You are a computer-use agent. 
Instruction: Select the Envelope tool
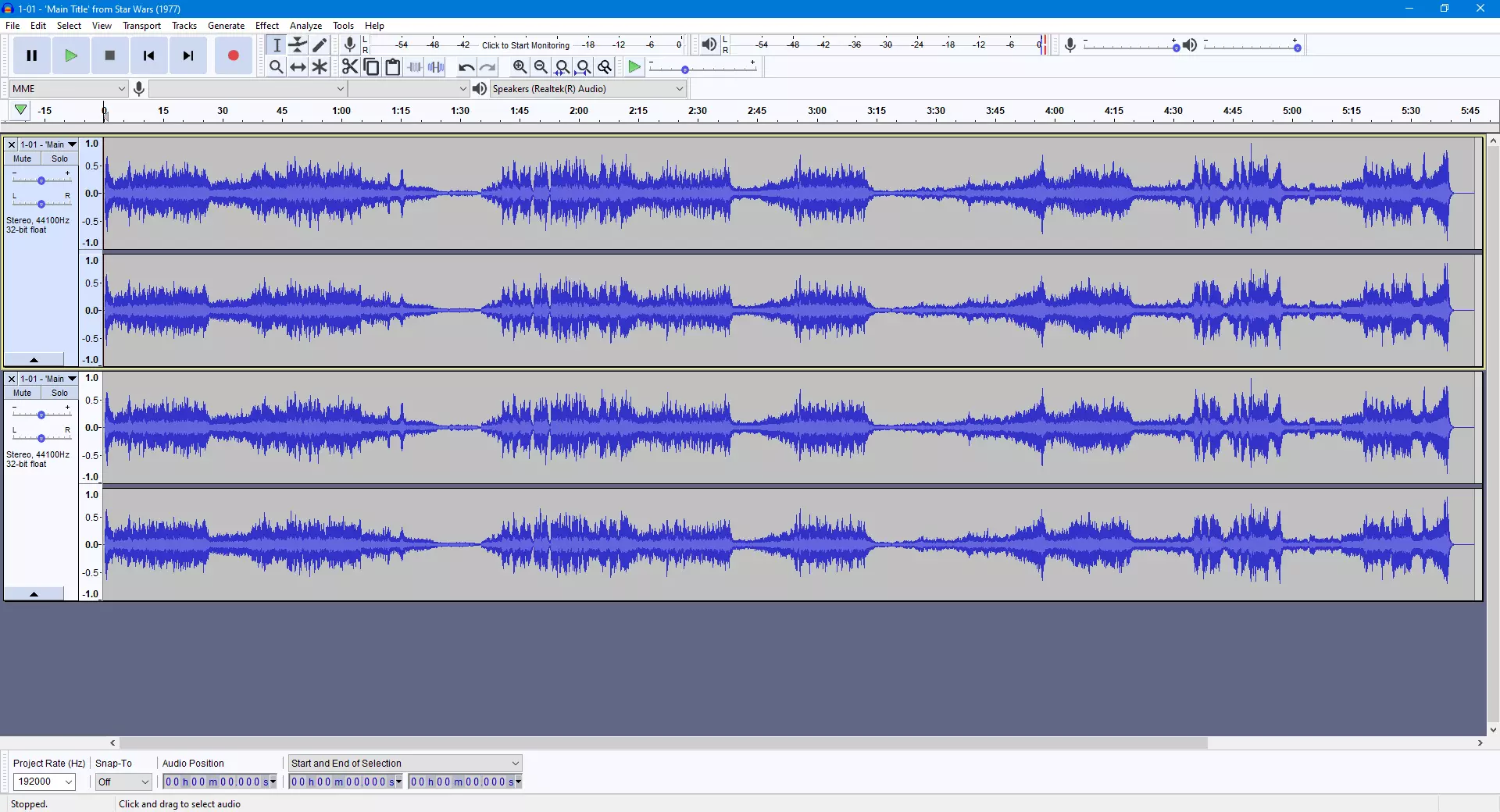click(298, 45)
